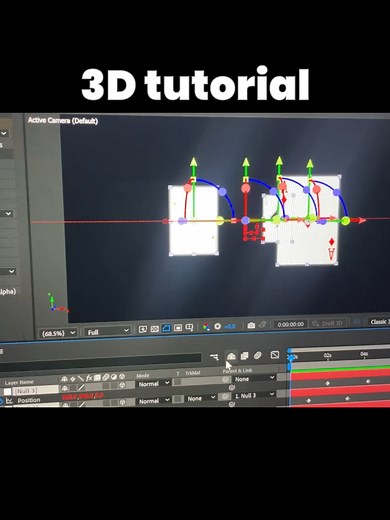The height and width of the screenshot is (520, 390).
Task: Click the Layer Name column header
Action: 19,382
